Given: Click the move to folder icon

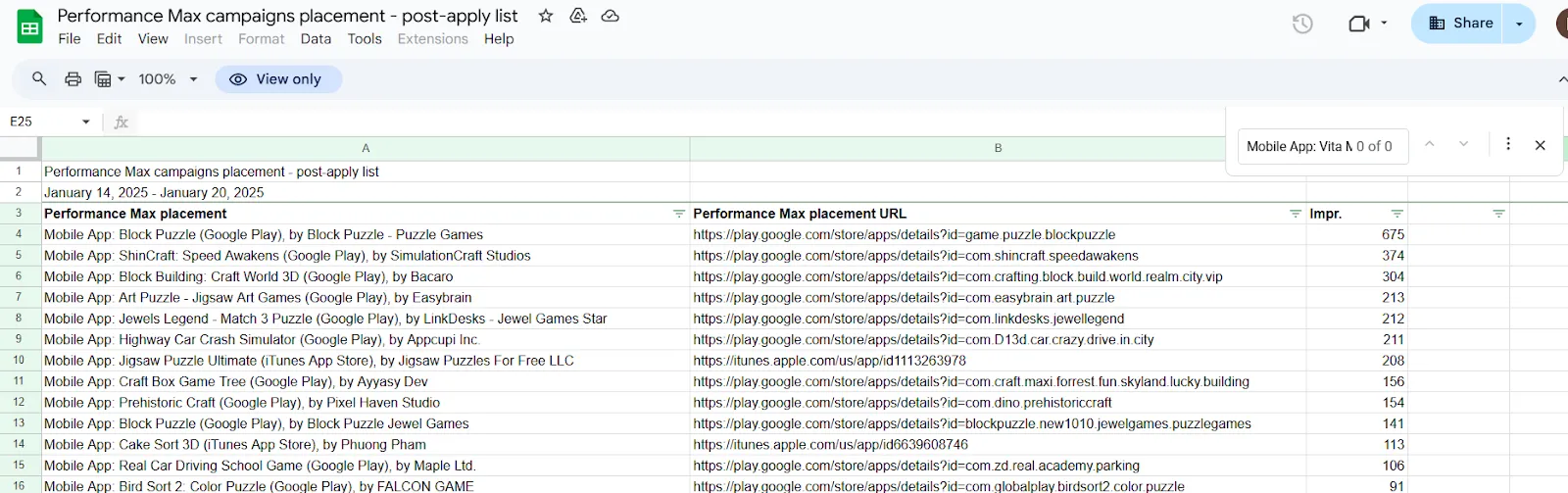Looking at the screenshot, I should coord(578,16).
